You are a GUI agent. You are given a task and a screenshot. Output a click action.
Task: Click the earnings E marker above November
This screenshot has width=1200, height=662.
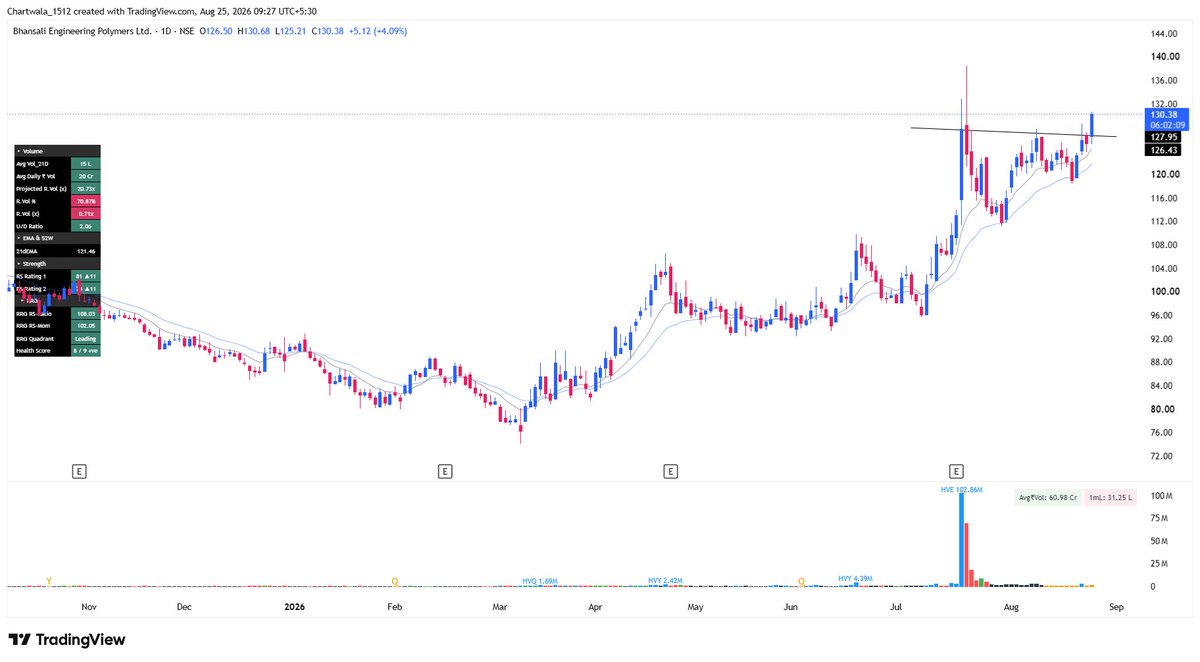point(80,470)
